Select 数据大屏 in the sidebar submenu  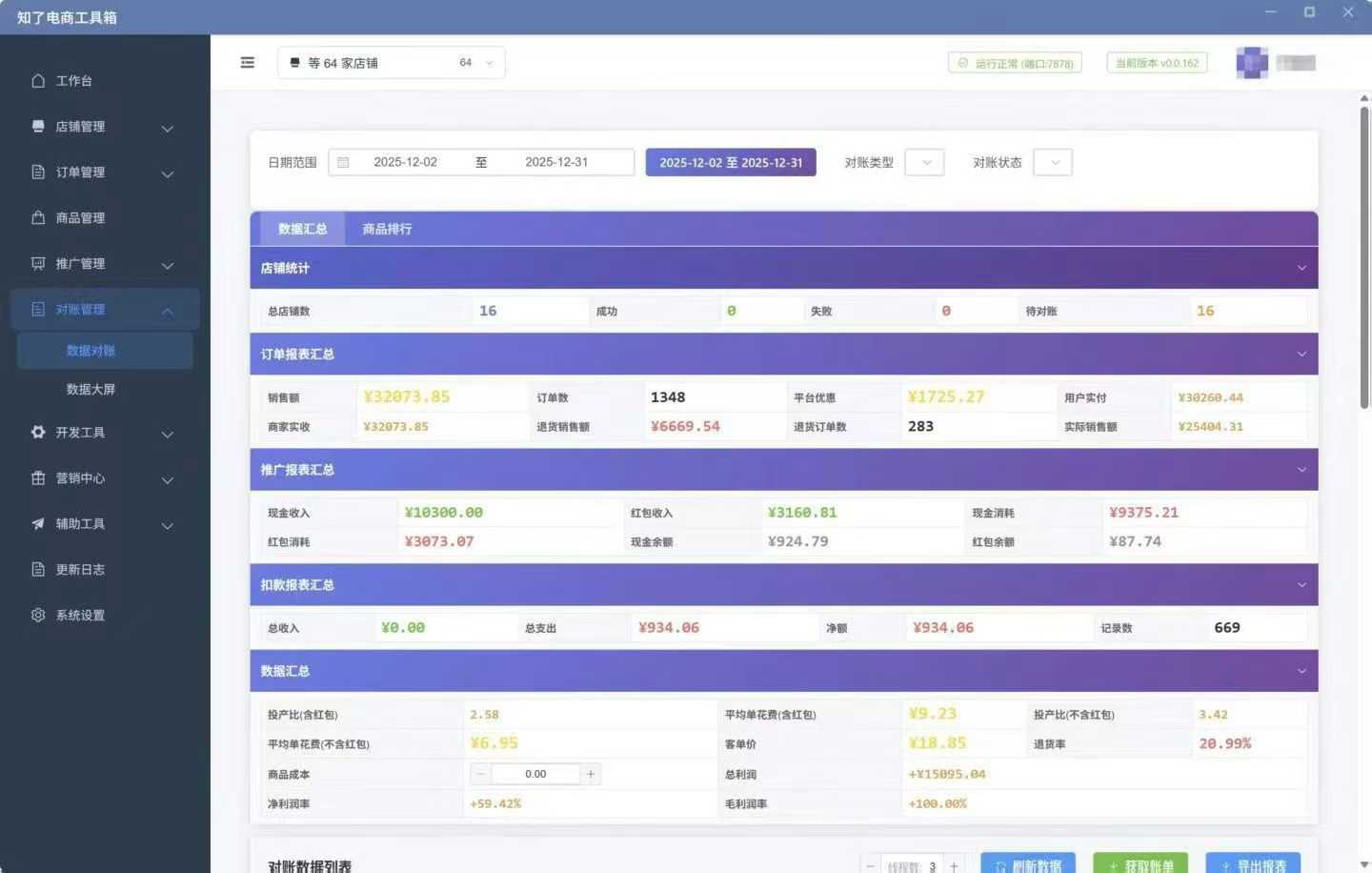pyautogui.click(x=91, y=390)
